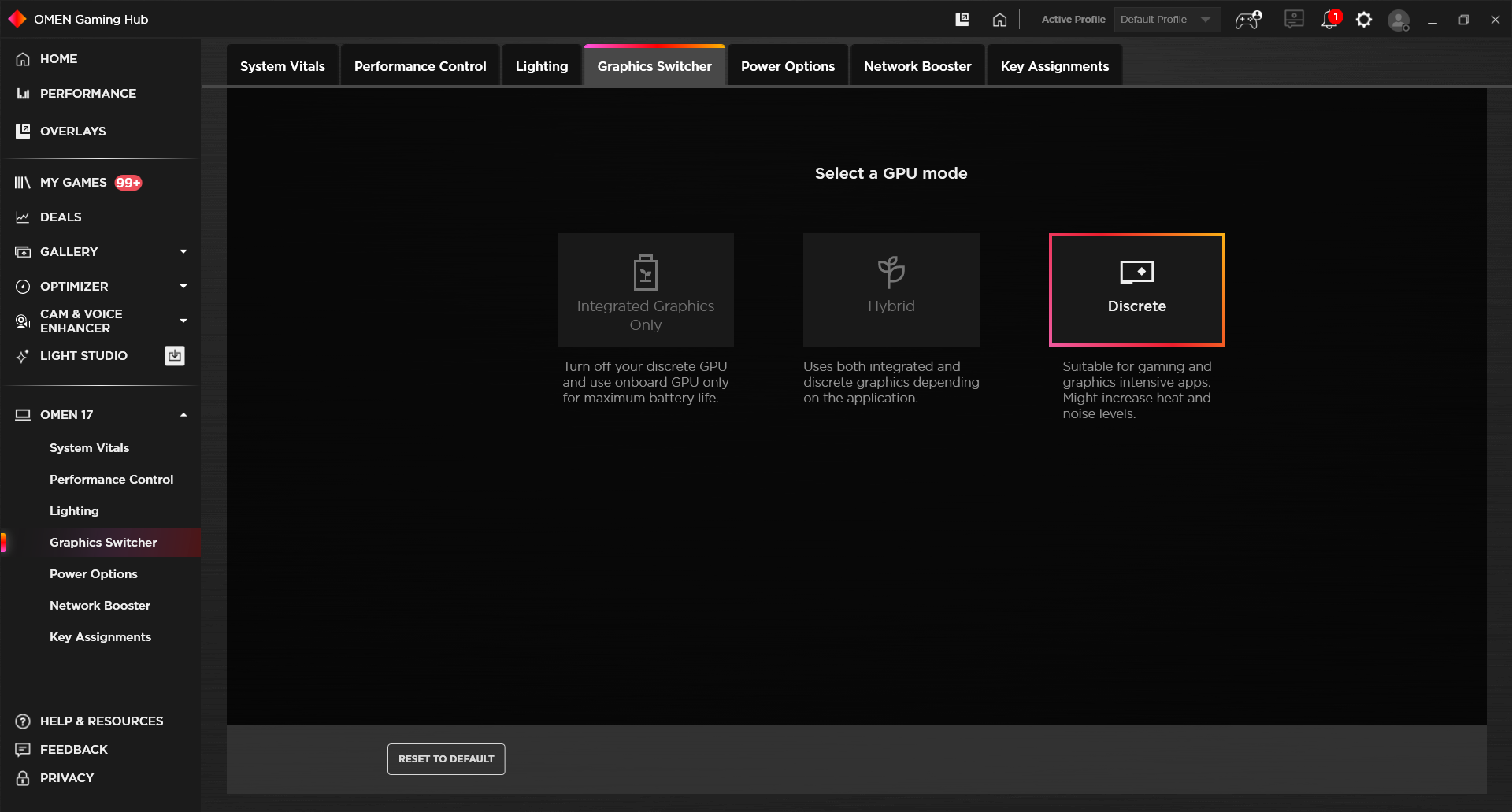Click the DEALS chart icon
This screenshot has height=812, width=1512.
(23, 217)
